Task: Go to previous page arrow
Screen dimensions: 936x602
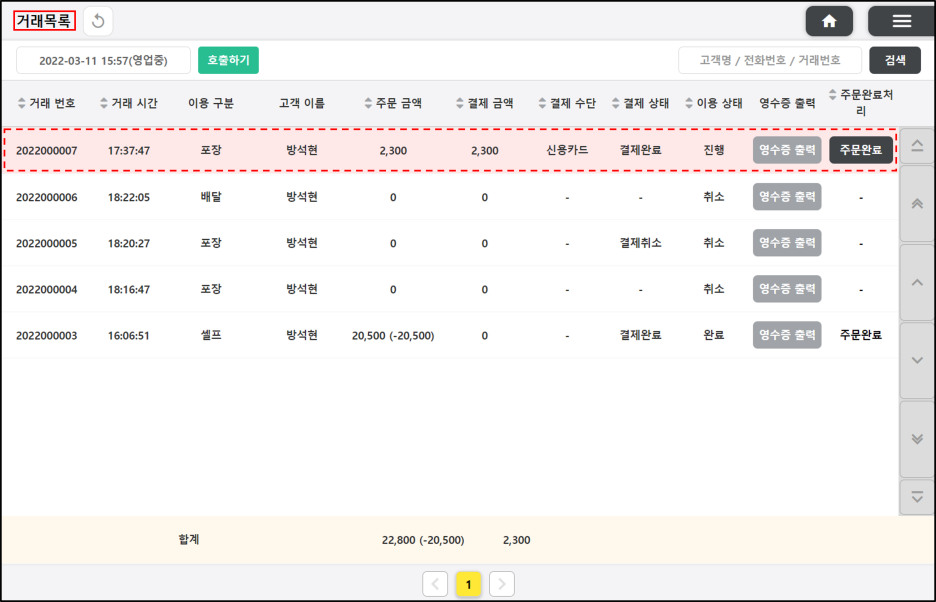Action: click(x=435, y=584)
